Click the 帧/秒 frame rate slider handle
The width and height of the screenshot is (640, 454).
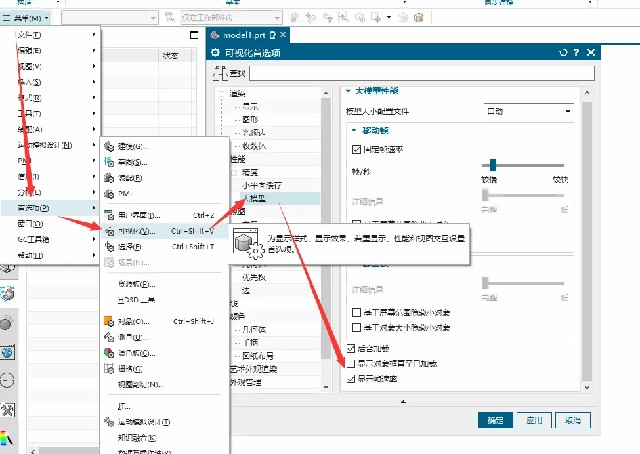point(492,164)
